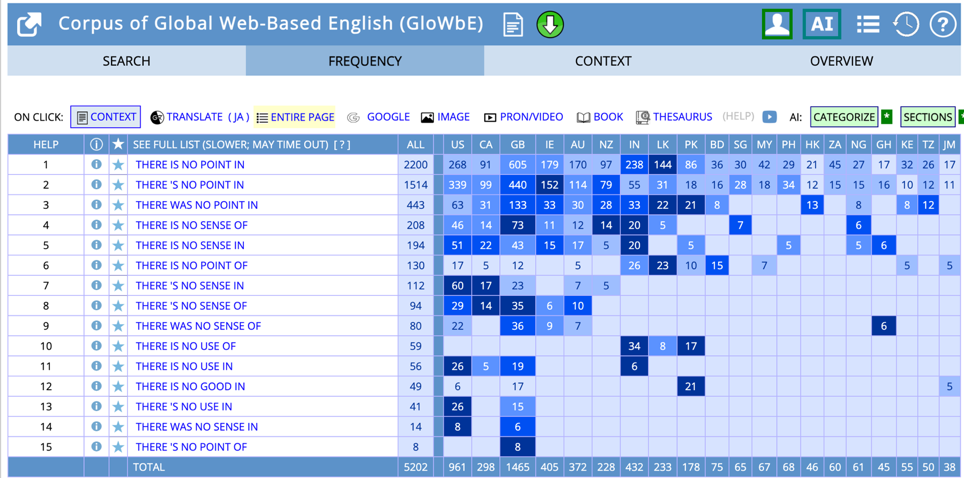964x478 pixels.
Task: Click the info icon in row 10
Action: (x=97, y=346)
